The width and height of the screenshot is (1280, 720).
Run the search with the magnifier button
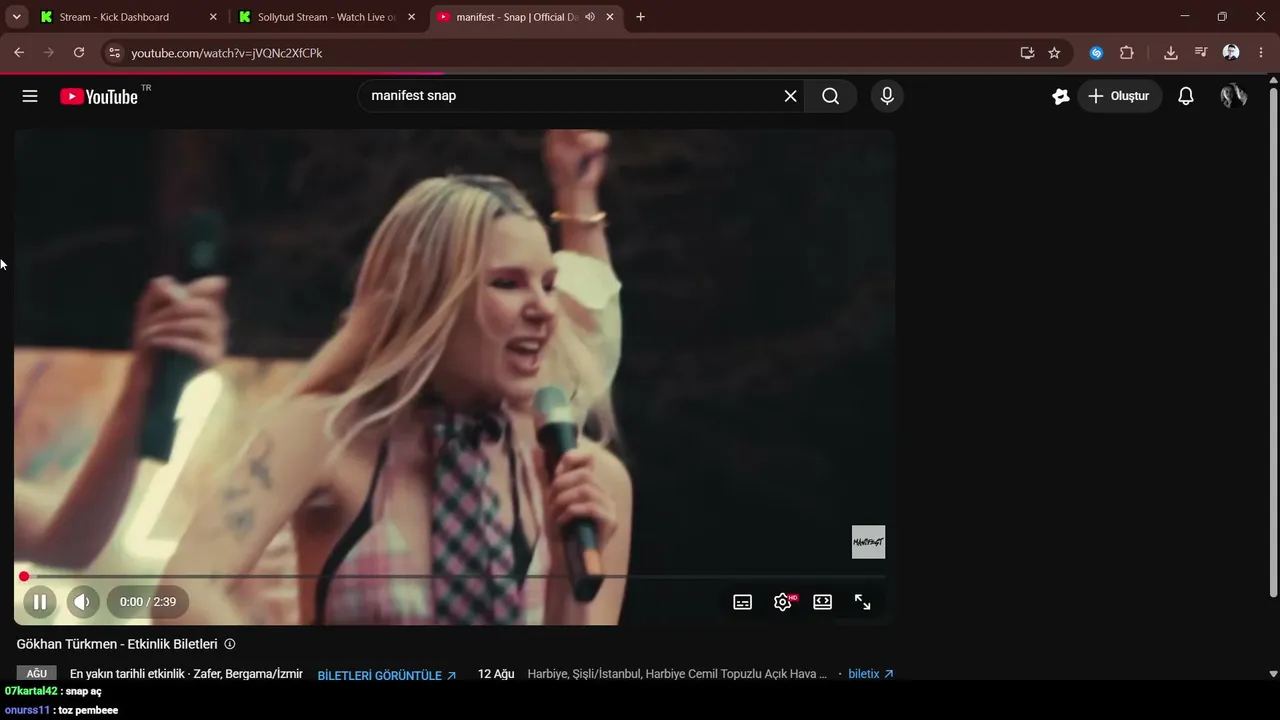[x=830, y=96]
